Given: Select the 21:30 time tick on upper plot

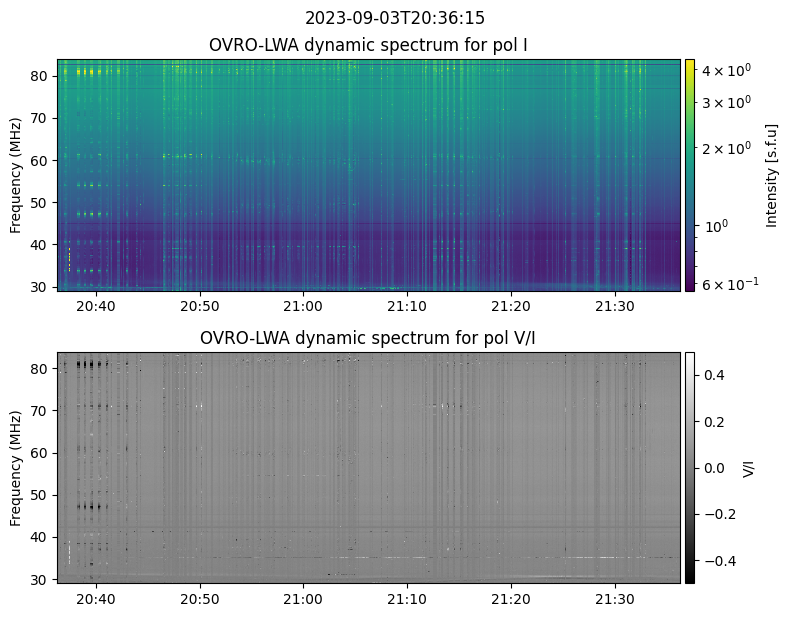Looking at the screenshot, I should point(614,305).
